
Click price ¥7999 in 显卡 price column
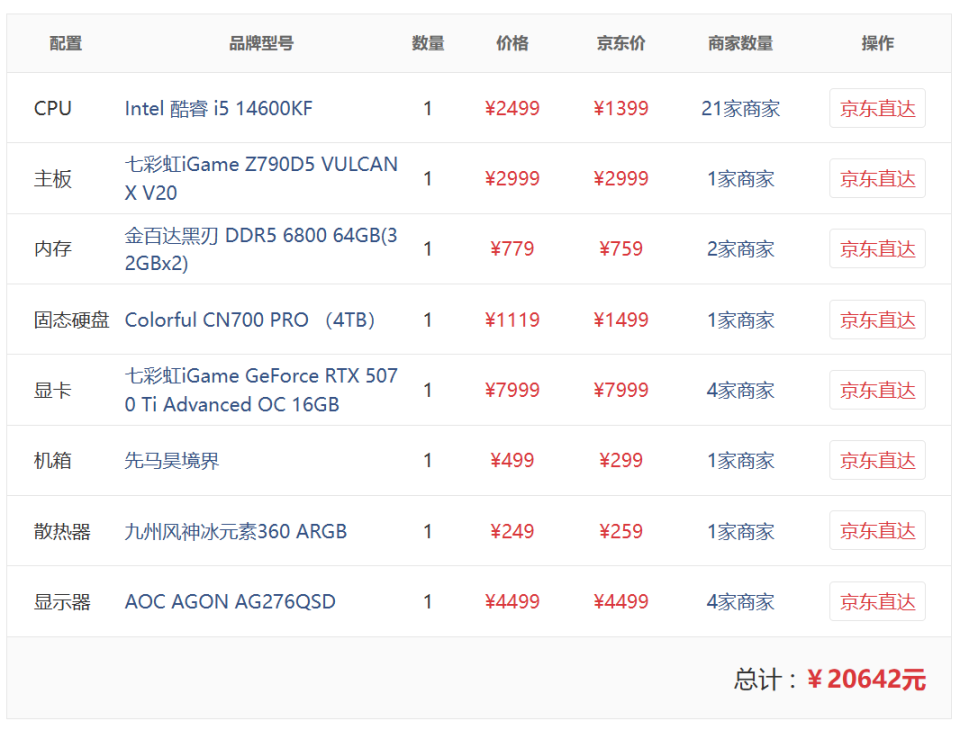click(512, 390)
